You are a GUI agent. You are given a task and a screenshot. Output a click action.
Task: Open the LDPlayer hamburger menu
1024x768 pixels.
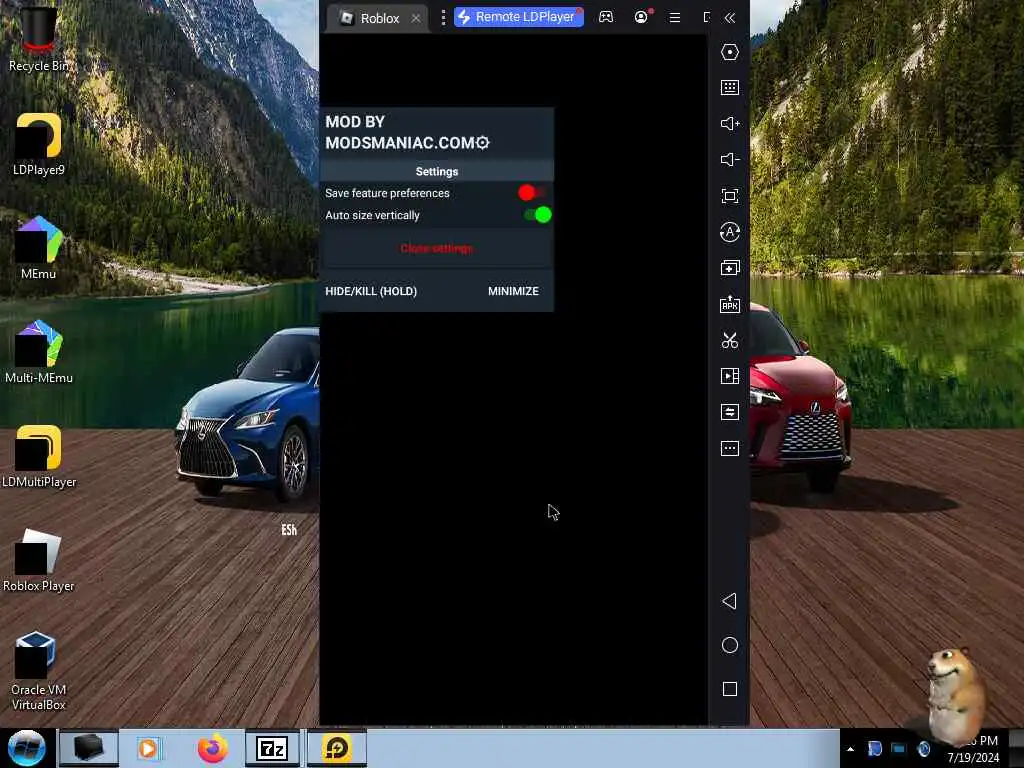675,18
